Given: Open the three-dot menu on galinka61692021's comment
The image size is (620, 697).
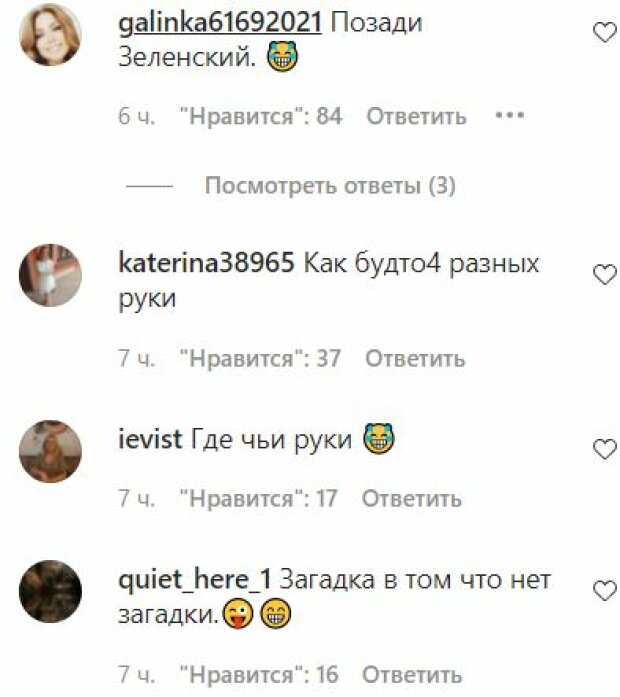Looking at the screenshot, I should point(510,116).
